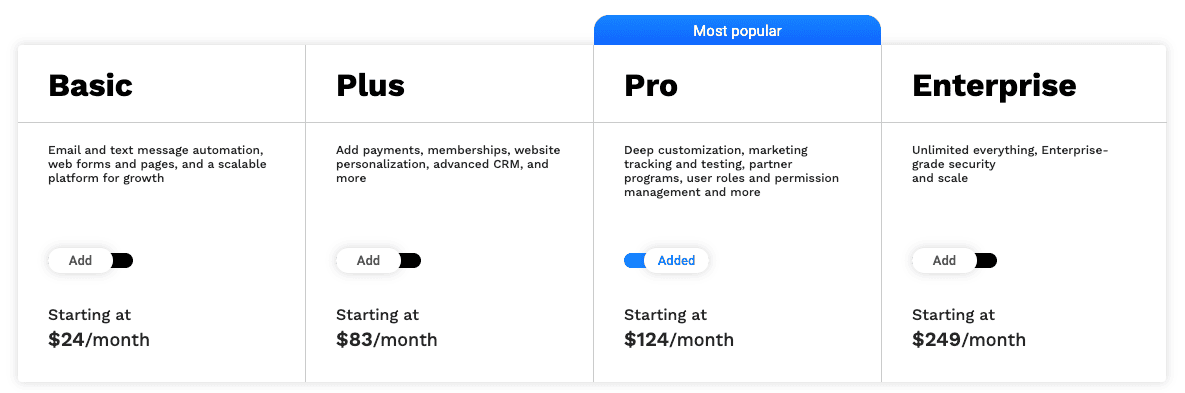This screenshot has height=393, width=1185.
Task: Click the Starting at label under Enterprise
Action: (953, 314)
